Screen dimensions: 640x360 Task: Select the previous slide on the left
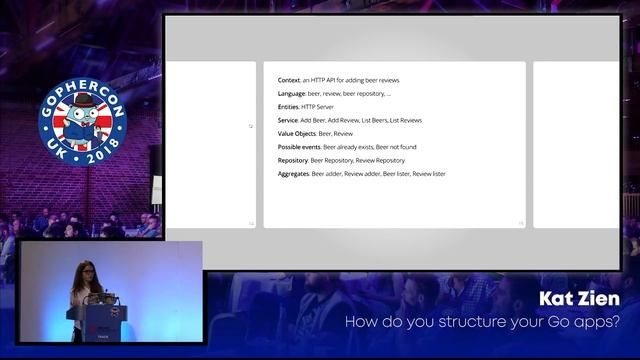(211, 144)
